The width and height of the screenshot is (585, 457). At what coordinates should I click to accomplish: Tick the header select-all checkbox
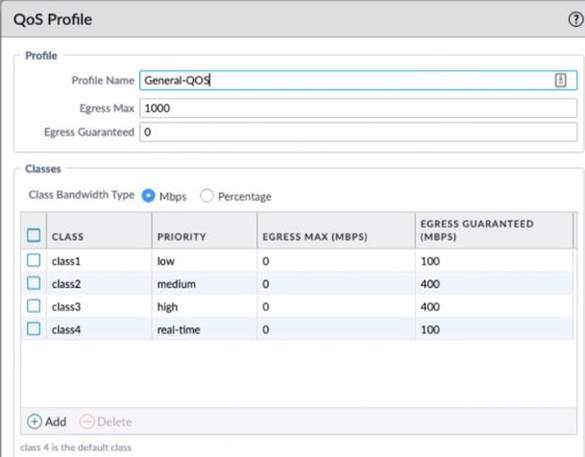[34, 235]
